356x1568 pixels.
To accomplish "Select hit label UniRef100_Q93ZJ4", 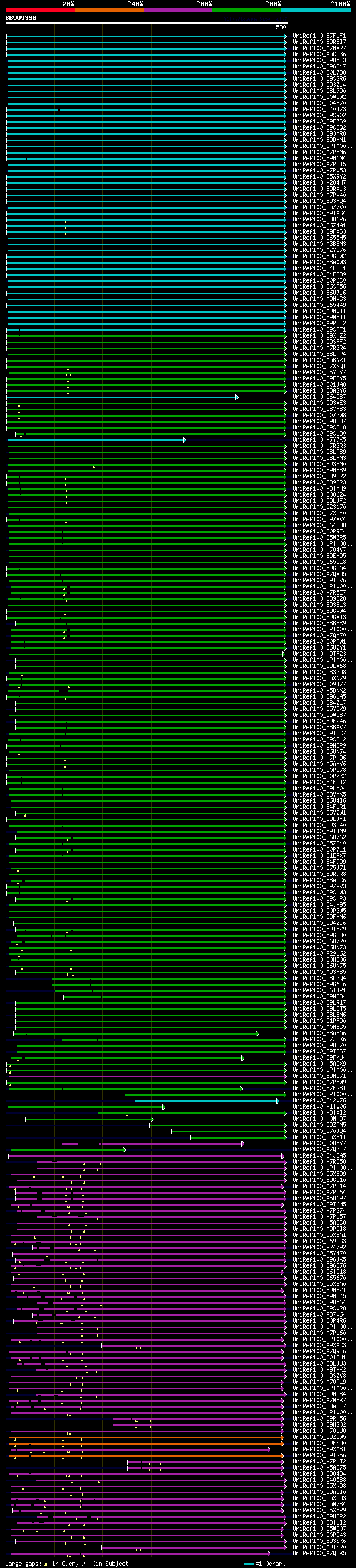I will click(319, 85).
